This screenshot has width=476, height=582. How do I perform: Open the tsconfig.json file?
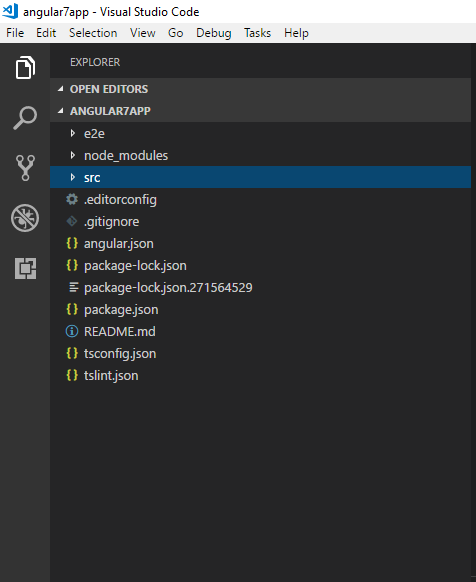coord(120,353)
